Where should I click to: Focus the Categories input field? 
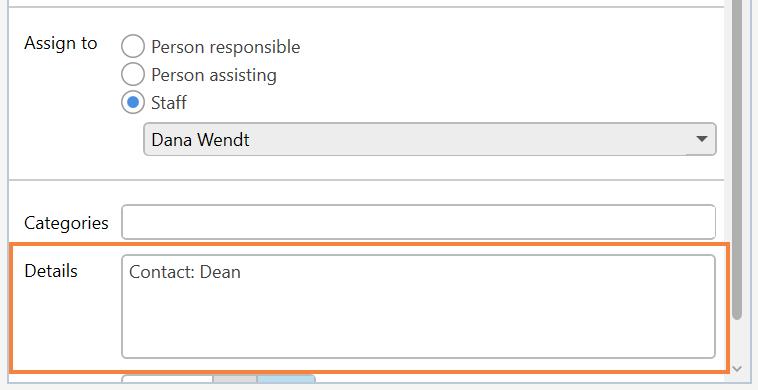pos(418,222)
